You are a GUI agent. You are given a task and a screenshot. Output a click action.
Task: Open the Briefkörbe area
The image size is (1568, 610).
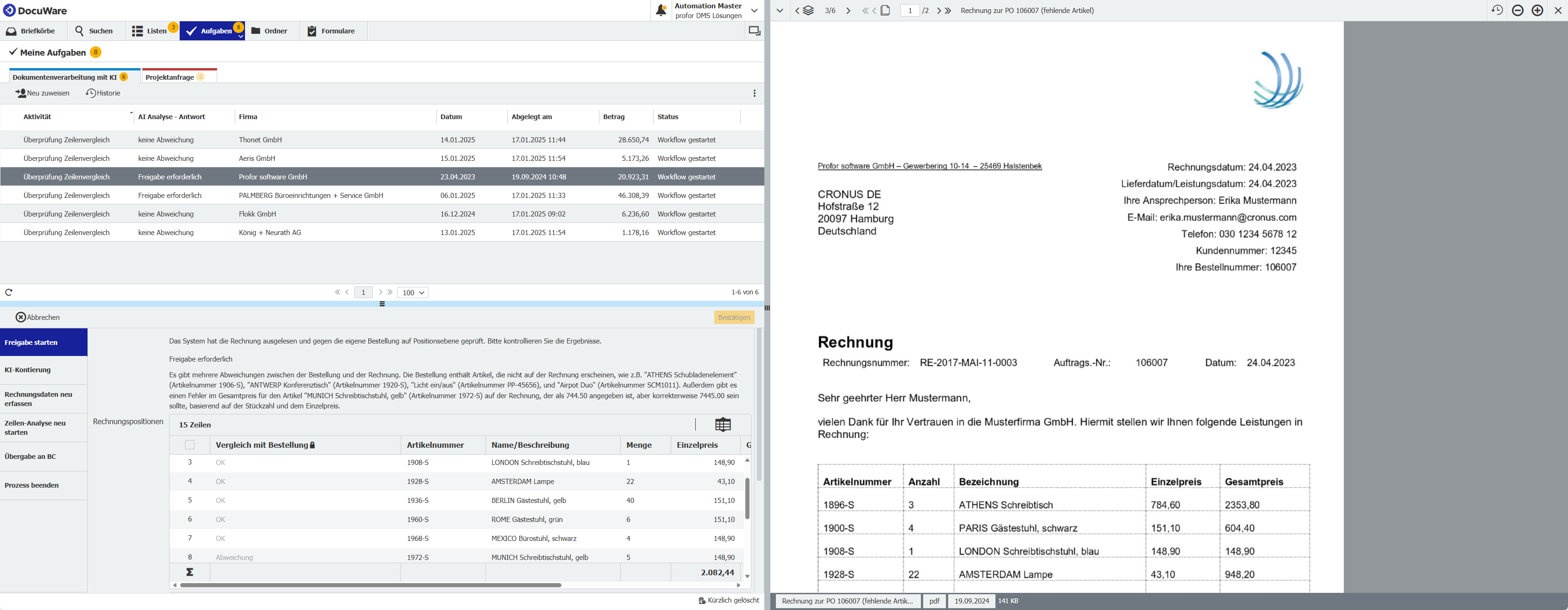(x=31, y=31)
